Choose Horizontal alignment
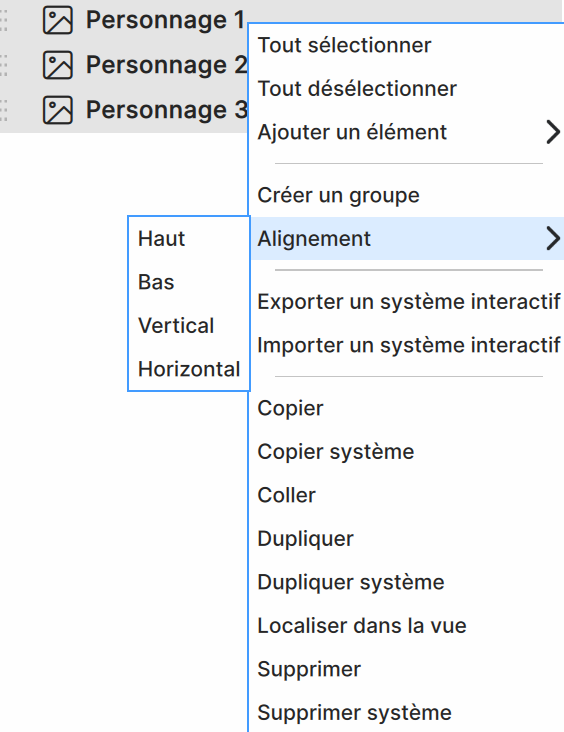Screen dimensions: 564x732 pos(189,369)
